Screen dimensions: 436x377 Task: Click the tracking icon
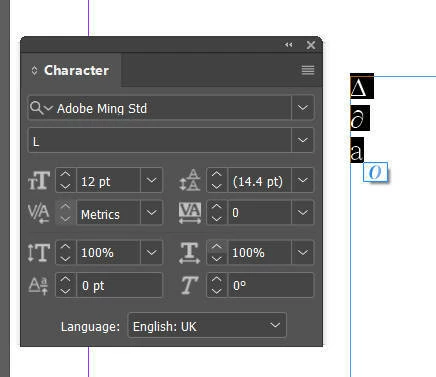click(190, 213)
